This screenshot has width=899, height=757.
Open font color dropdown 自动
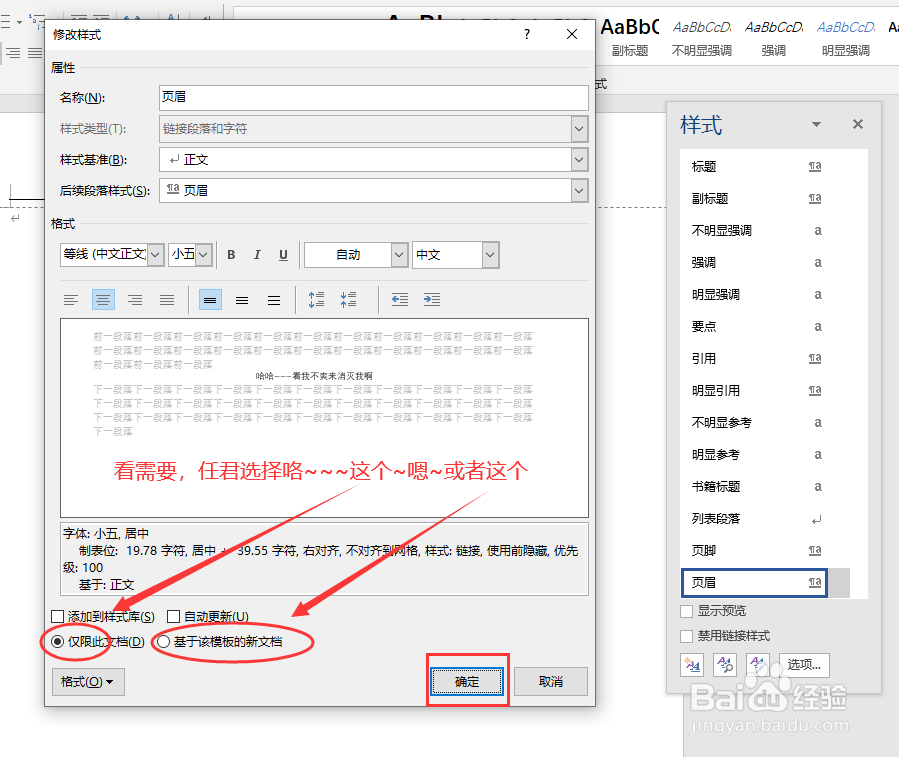(x=400, y=255)
